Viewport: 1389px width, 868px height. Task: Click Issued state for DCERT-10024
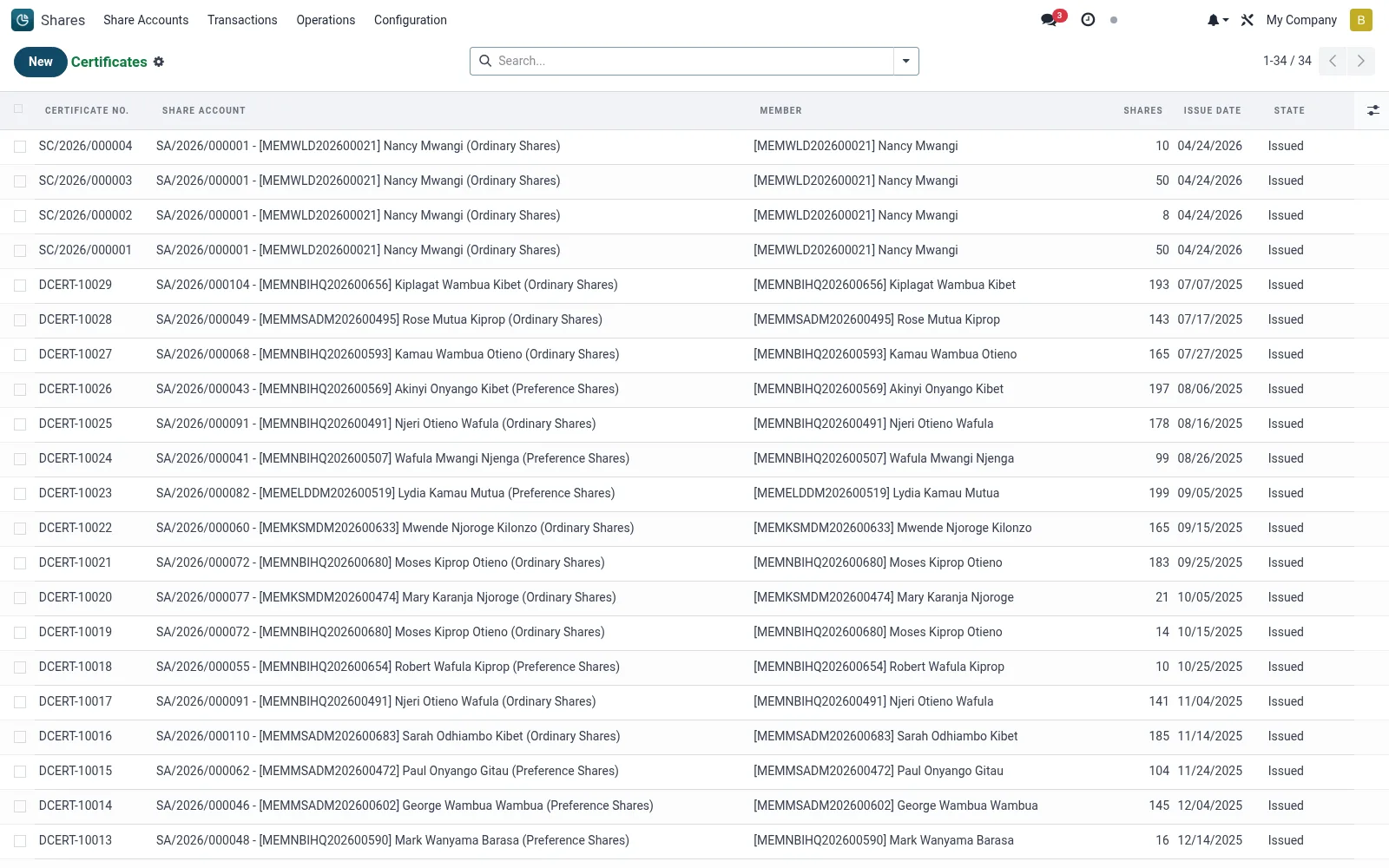point(1286,458)
